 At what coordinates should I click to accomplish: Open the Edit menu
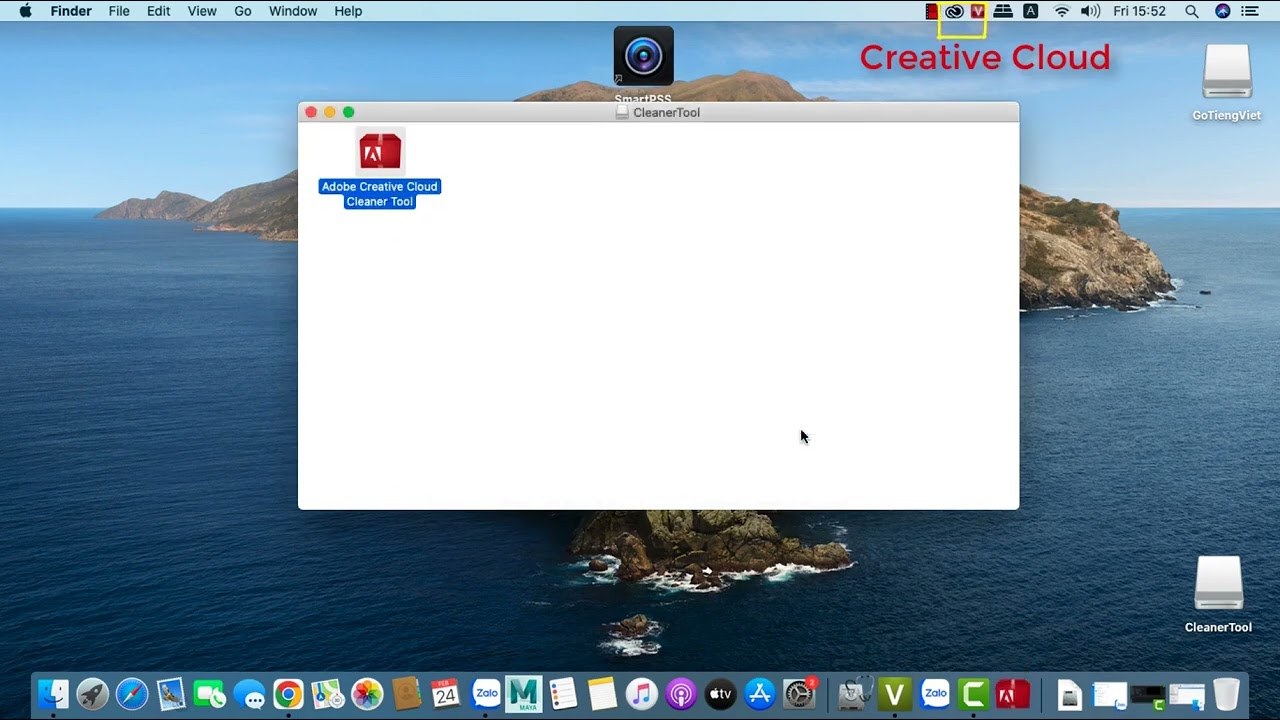pos(158,11)
